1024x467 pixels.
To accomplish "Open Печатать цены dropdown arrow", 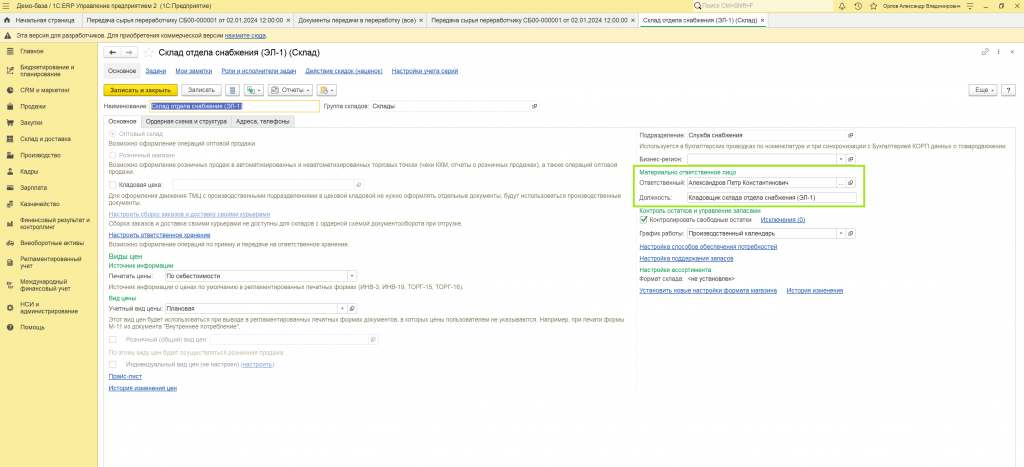I will point(352,276).
